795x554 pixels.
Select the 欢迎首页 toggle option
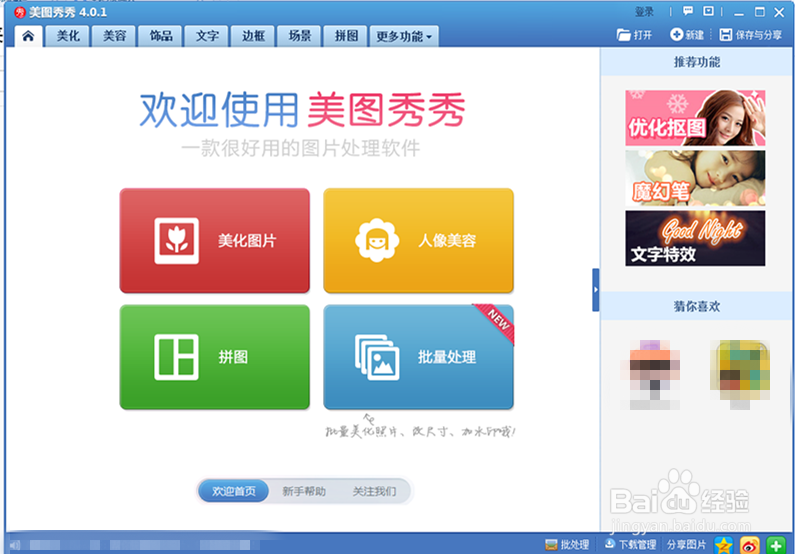233,491
